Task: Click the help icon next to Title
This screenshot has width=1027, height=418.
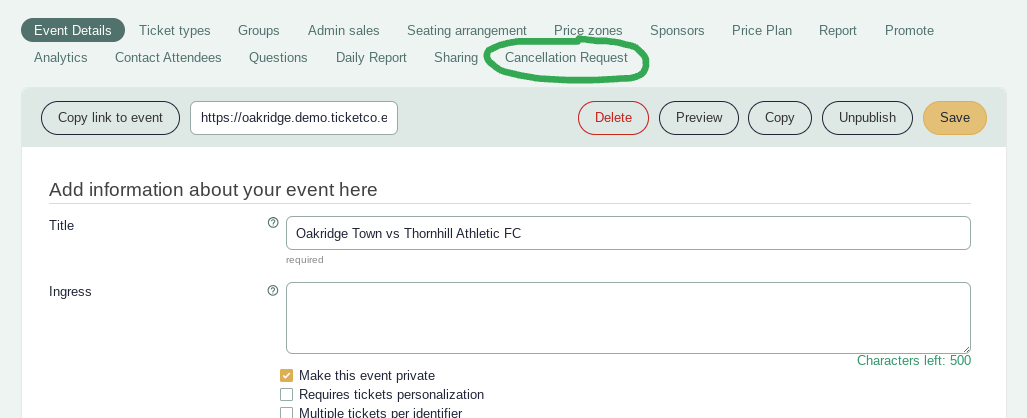Action: tap(273, 223)
